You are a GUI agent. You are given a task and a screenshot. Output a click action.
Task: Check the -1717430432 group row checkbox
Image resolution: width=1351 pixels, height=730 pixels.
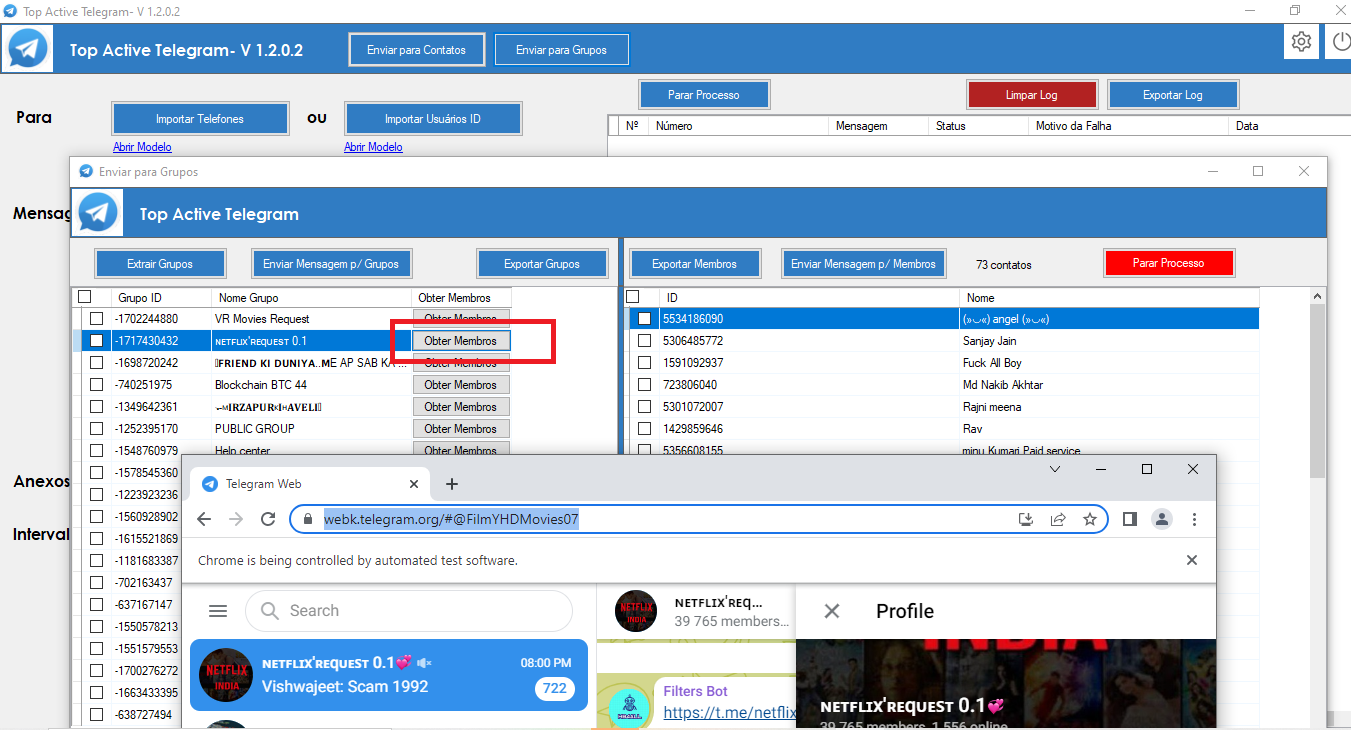click(97, 341)
